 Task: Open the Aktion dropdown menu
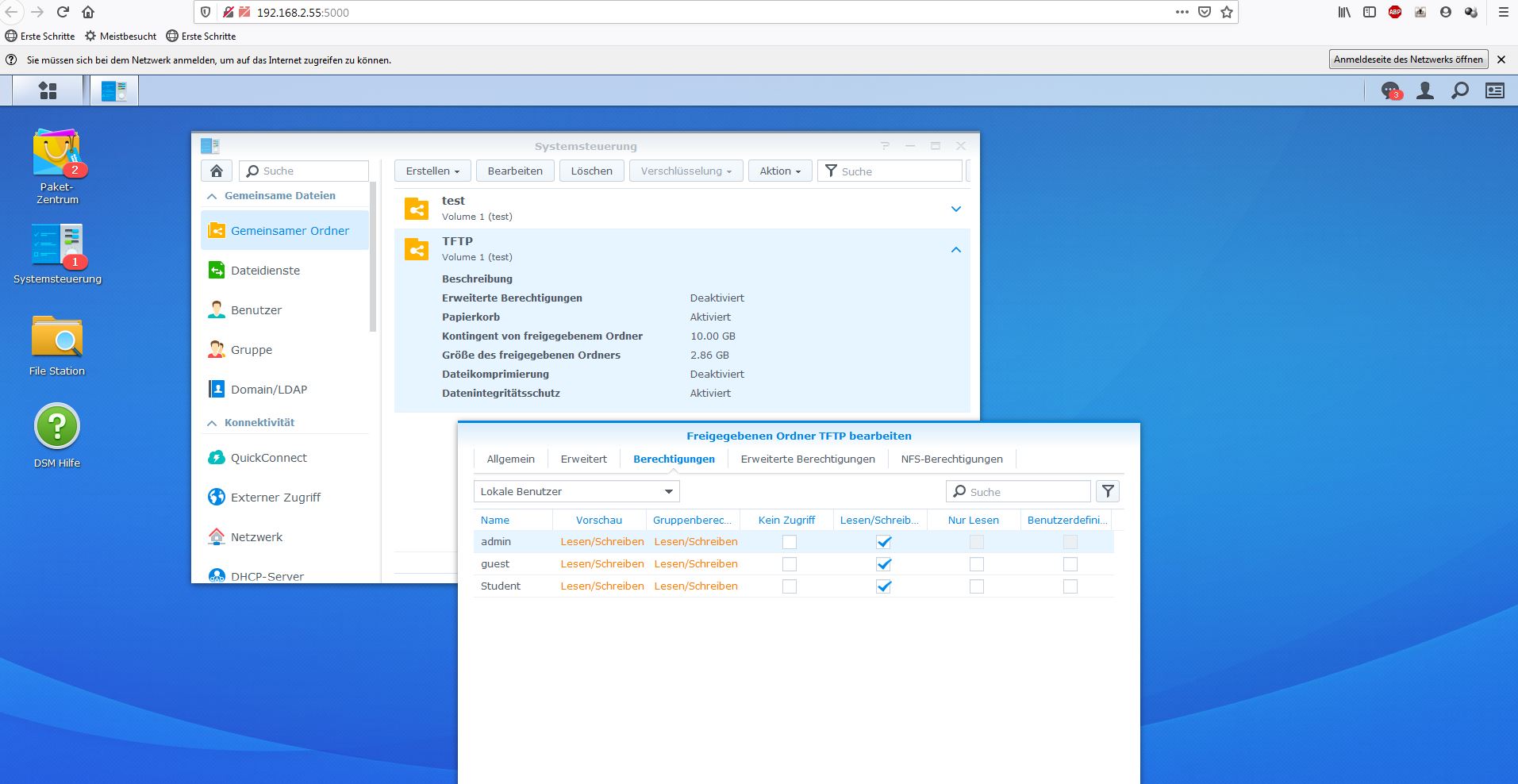coord(780,171)
